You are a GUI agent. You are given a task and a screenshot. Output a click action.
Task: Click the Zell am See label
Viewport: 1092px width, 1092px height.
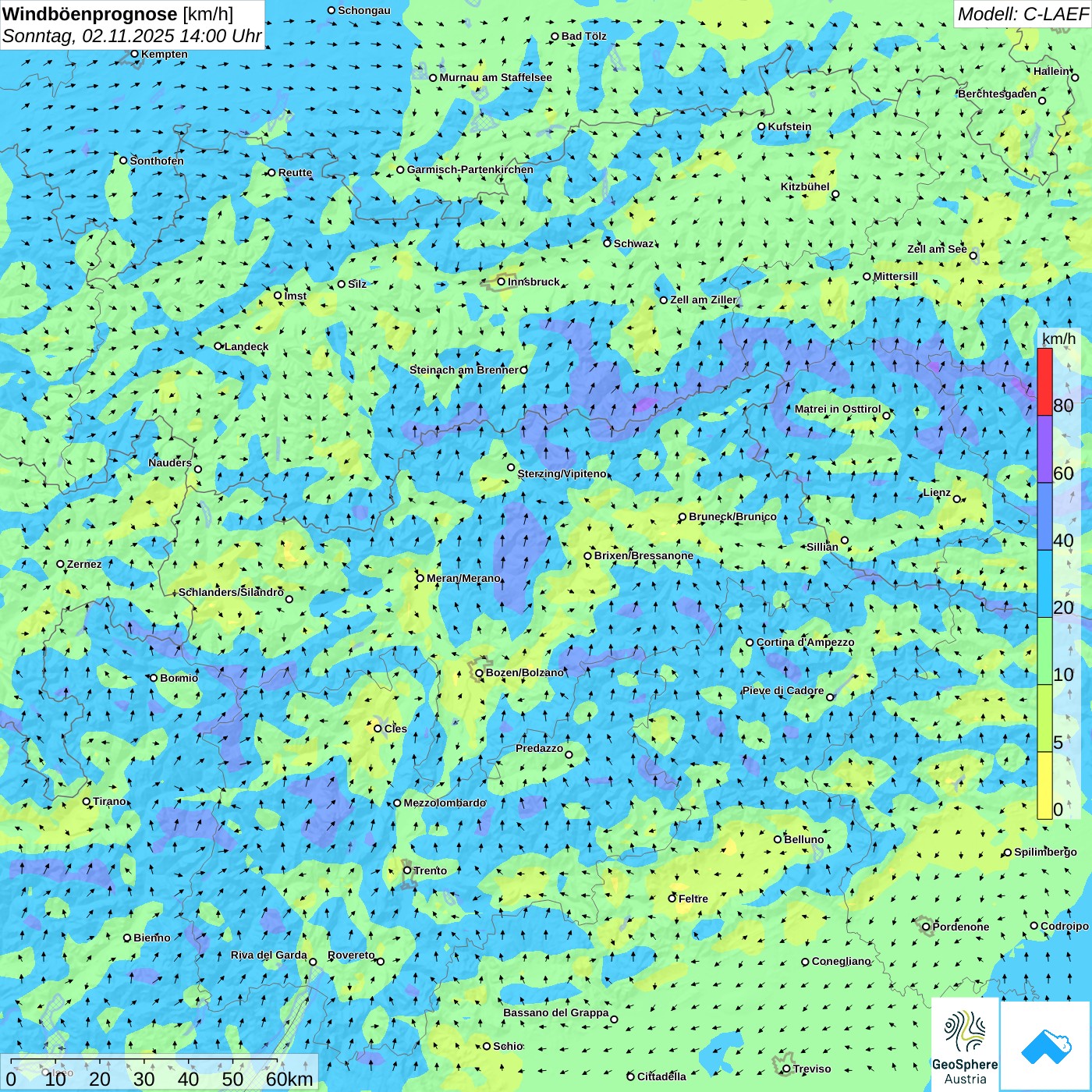pyautogui.click(x=937, y=249)
